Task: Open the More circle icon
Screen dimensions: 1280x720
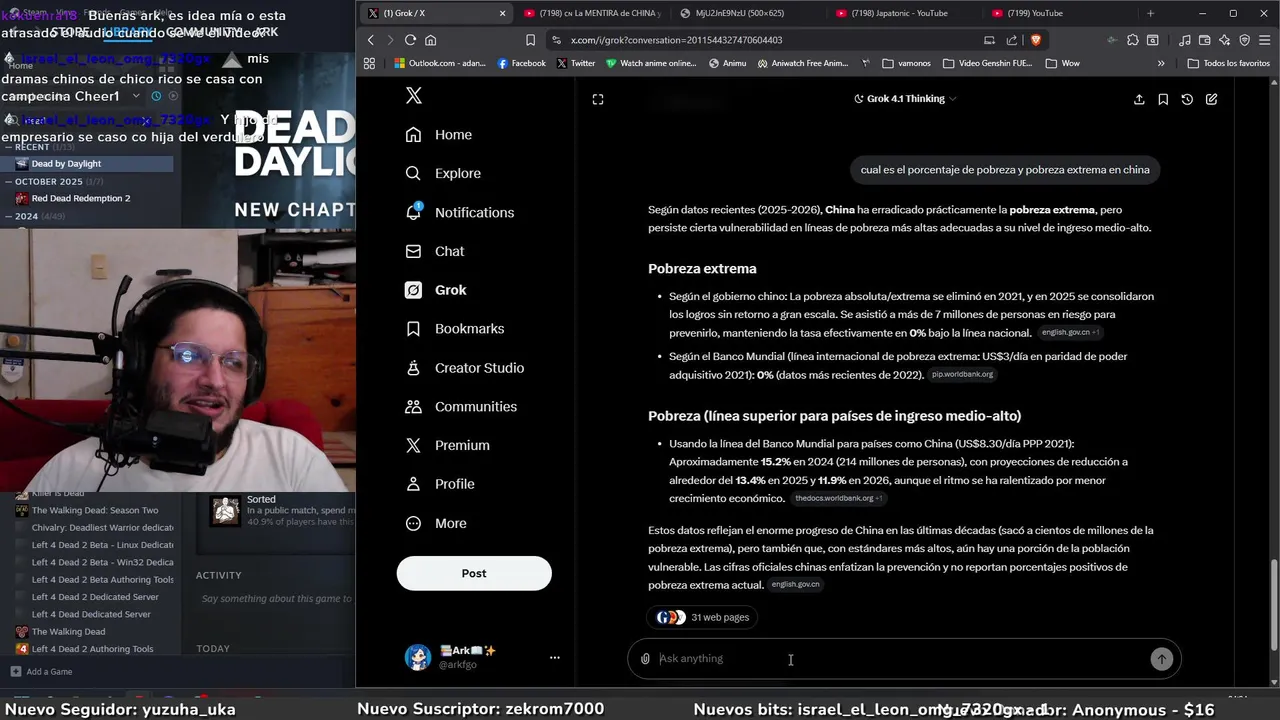Action: click(413, 523)
